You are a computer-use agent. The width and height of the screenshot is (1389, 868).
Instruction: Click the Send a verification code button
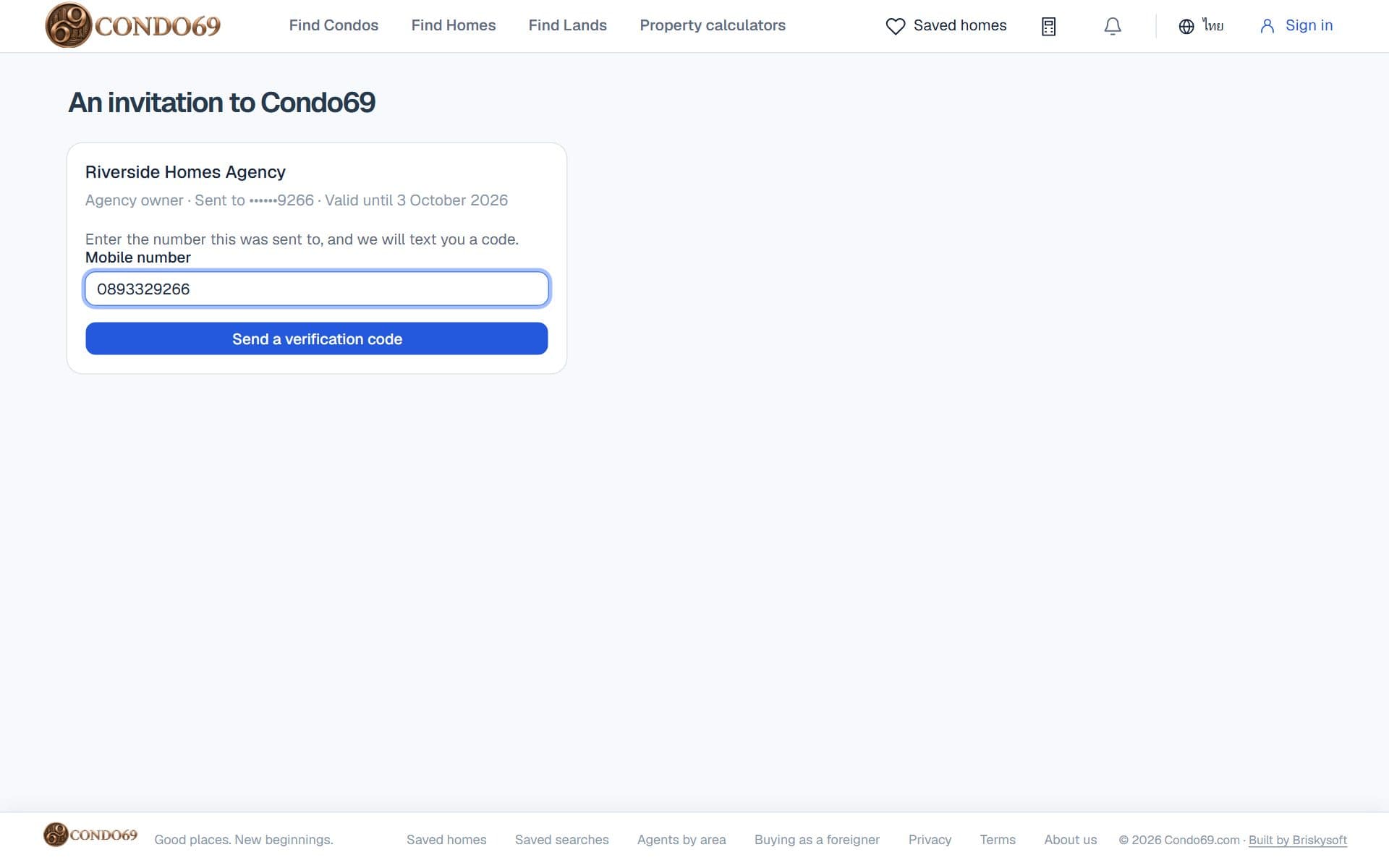click(317, 339)
